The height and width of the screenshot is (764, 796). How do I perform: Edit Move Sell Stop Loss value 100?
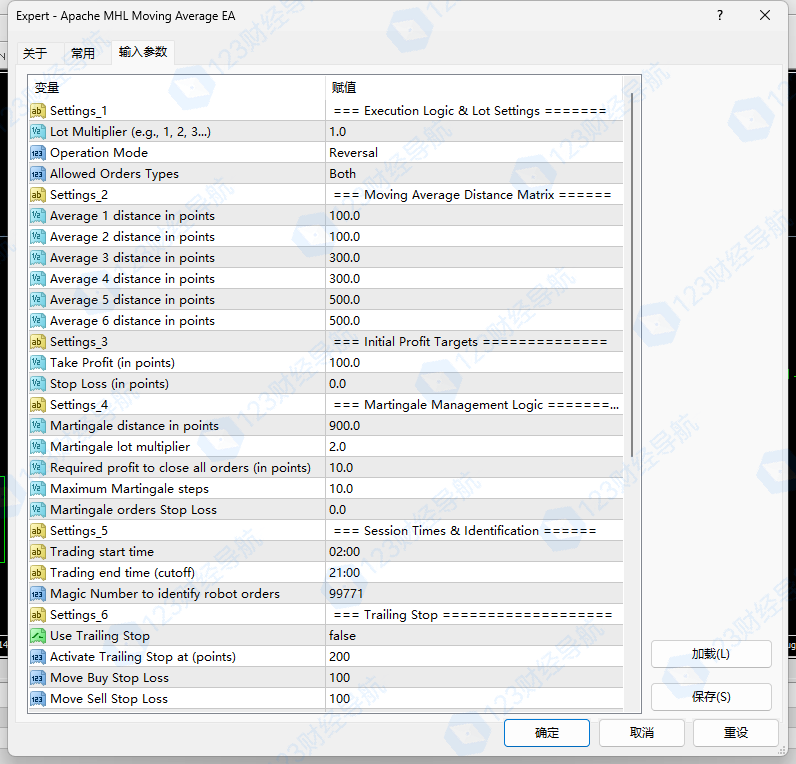click(474, 699)
